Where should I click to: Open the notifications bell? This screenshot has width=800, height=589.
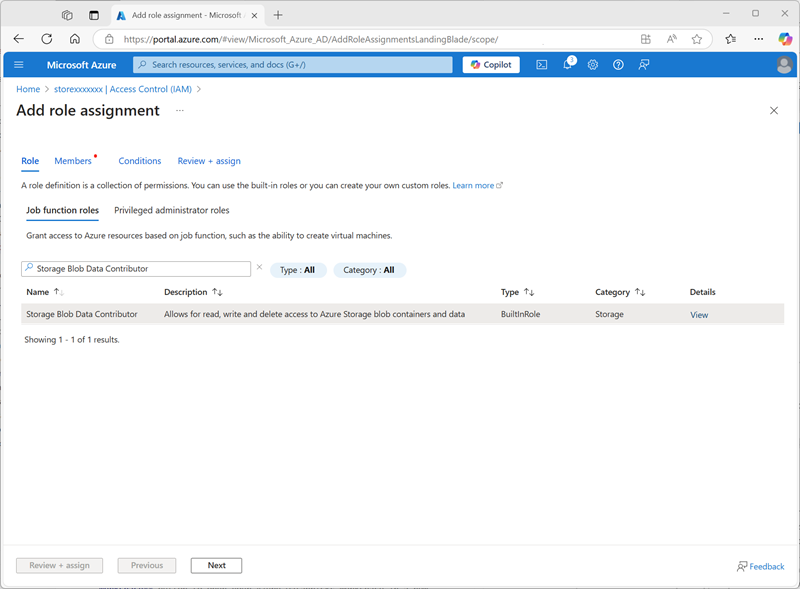pos(568,64)
